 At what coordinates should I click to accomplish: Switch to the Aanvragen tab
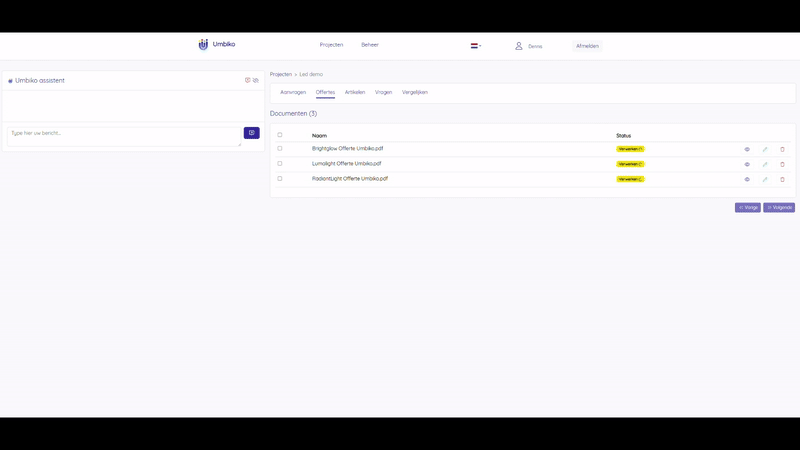tap(293, 92)
